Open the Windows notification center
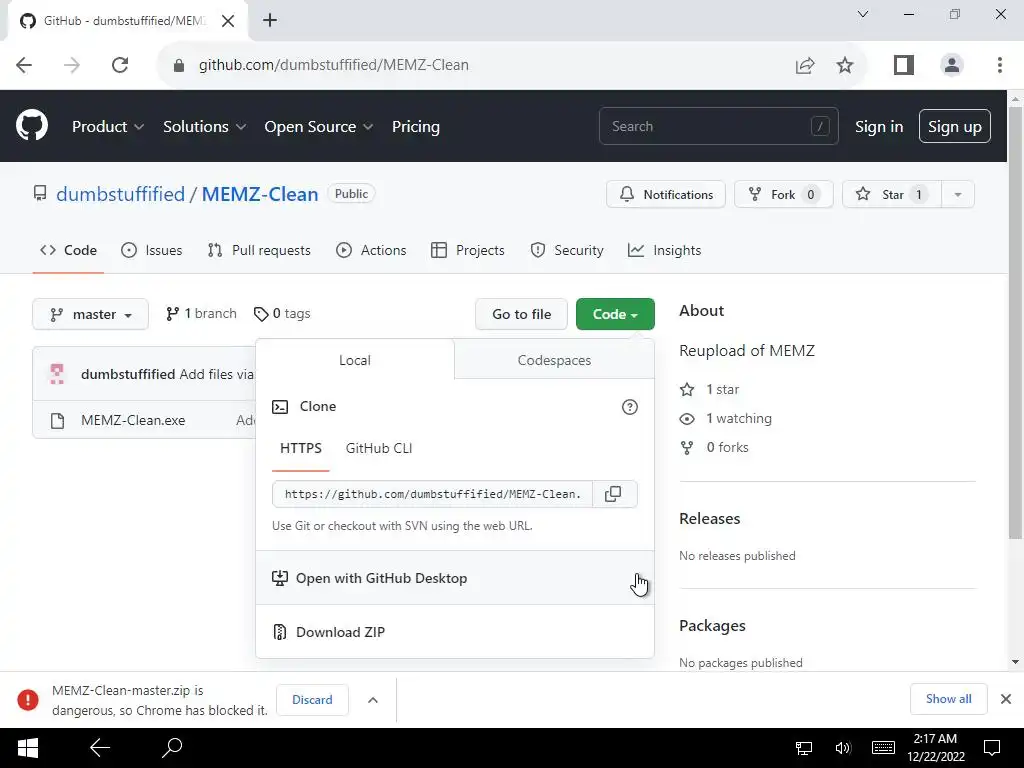The width and height of the screenshot is (1024, 768). [x=992, y=748]
